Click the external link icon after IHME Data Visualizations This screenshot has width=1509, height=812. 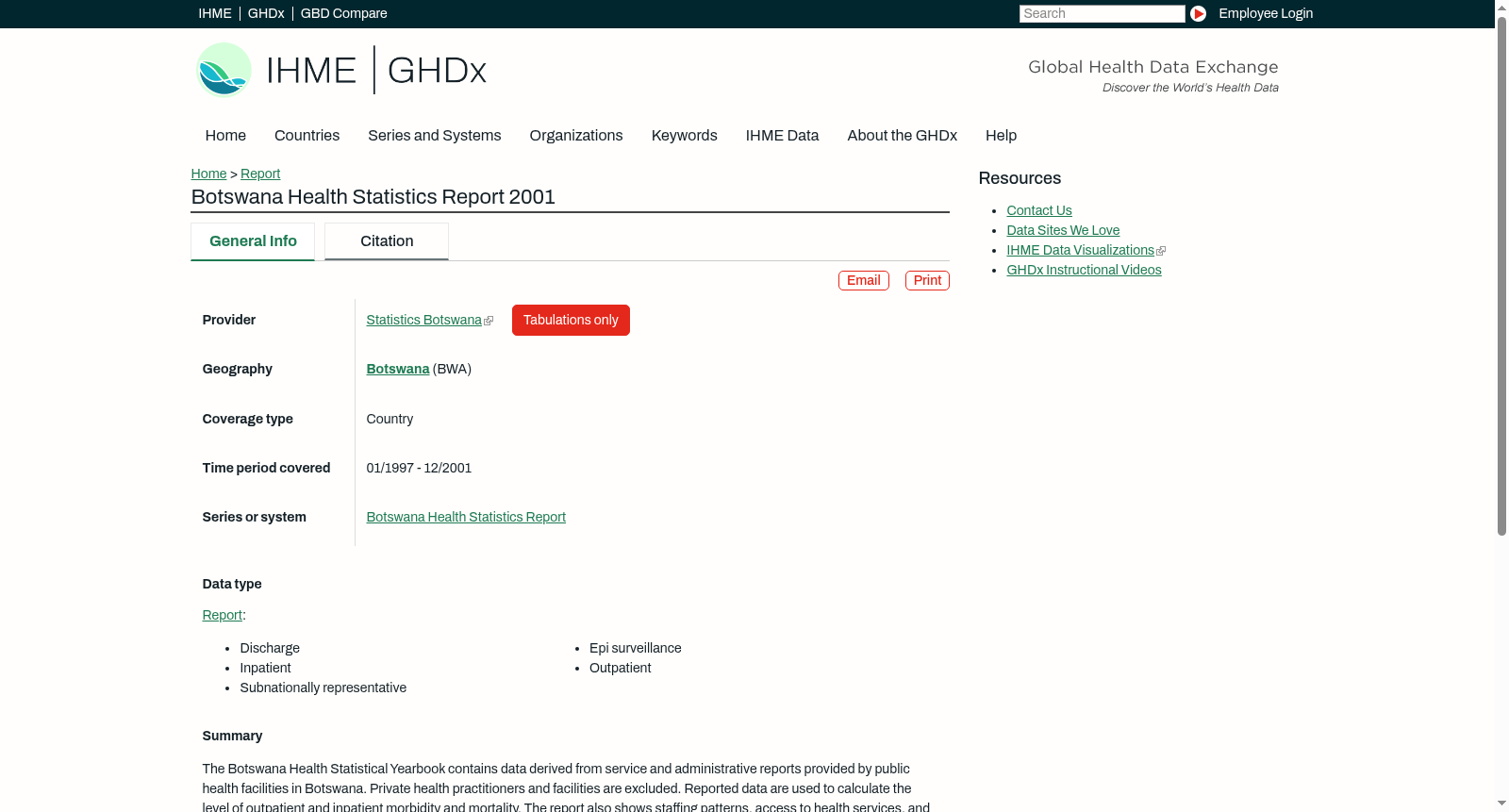pyautogui.click(x=1161, y=251)
